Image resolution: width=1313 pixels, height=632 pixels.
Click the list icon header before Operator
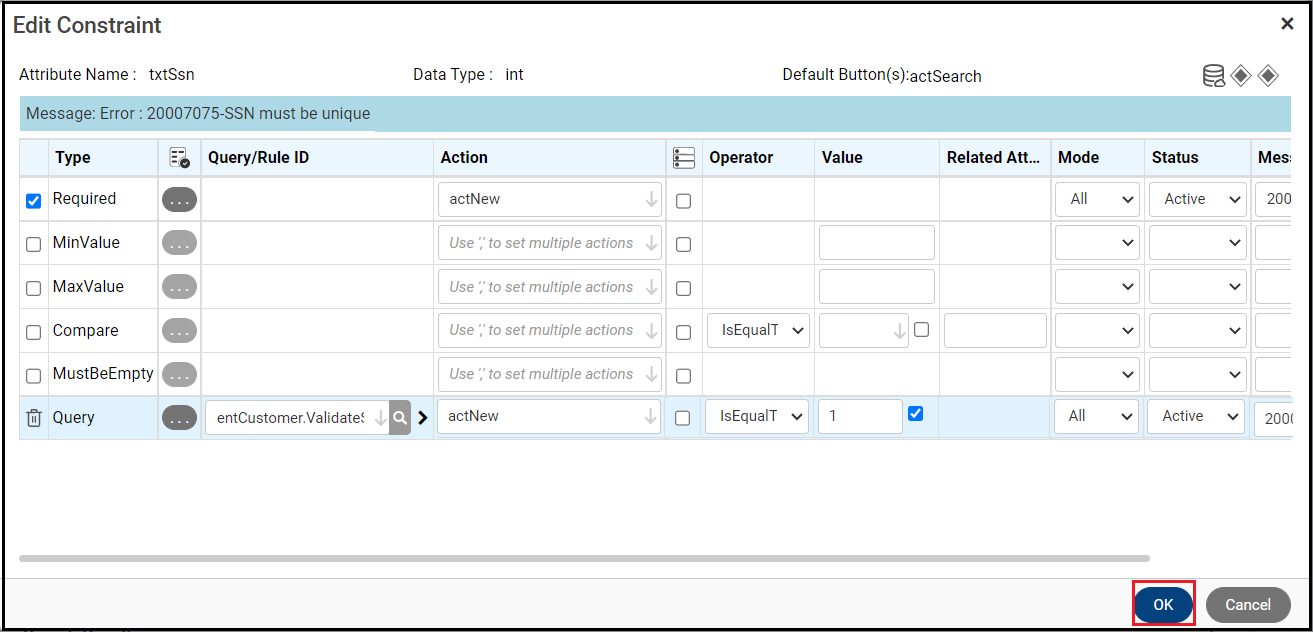[684, 158]
